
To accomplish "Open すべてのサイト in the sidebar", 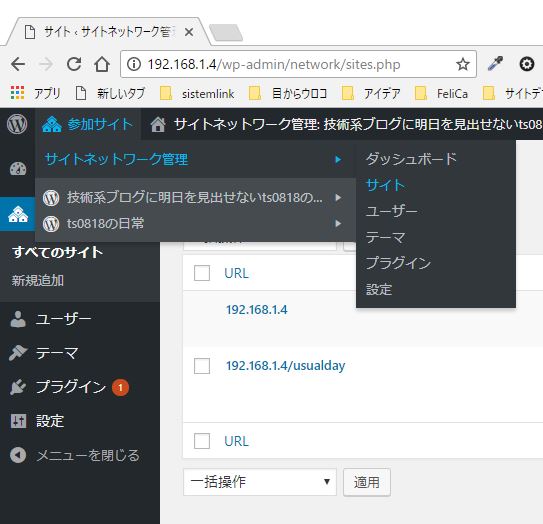I will [x=57, y=252].
